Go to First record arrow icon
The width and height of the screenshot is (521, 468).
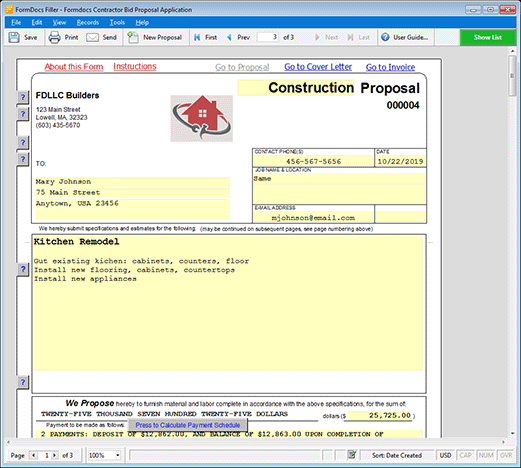(197, 37)
